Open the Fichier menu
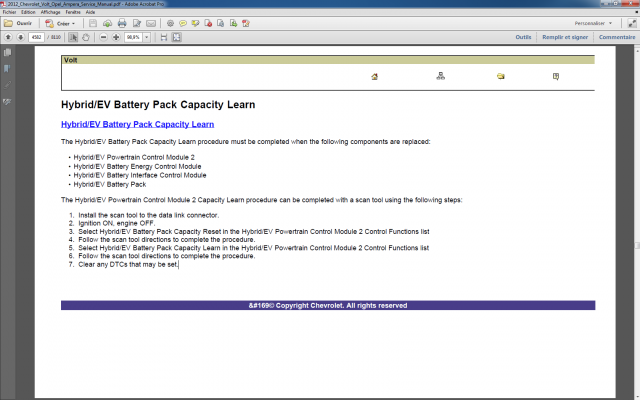Viewport: 640px width, 400px height. (9, 11)
